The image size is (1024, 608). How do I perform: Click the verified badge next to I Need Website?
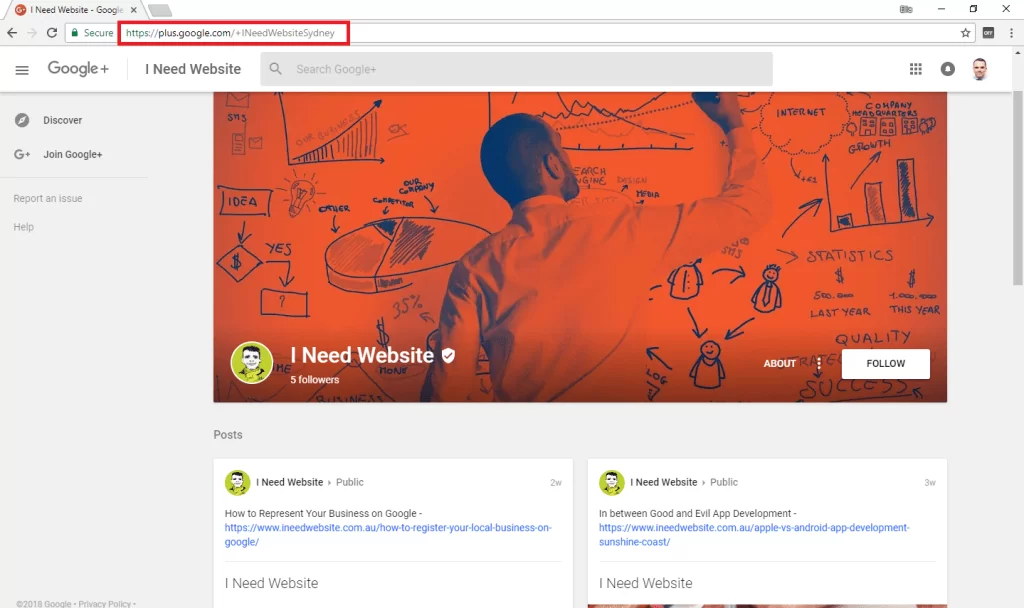click(448, 355)
